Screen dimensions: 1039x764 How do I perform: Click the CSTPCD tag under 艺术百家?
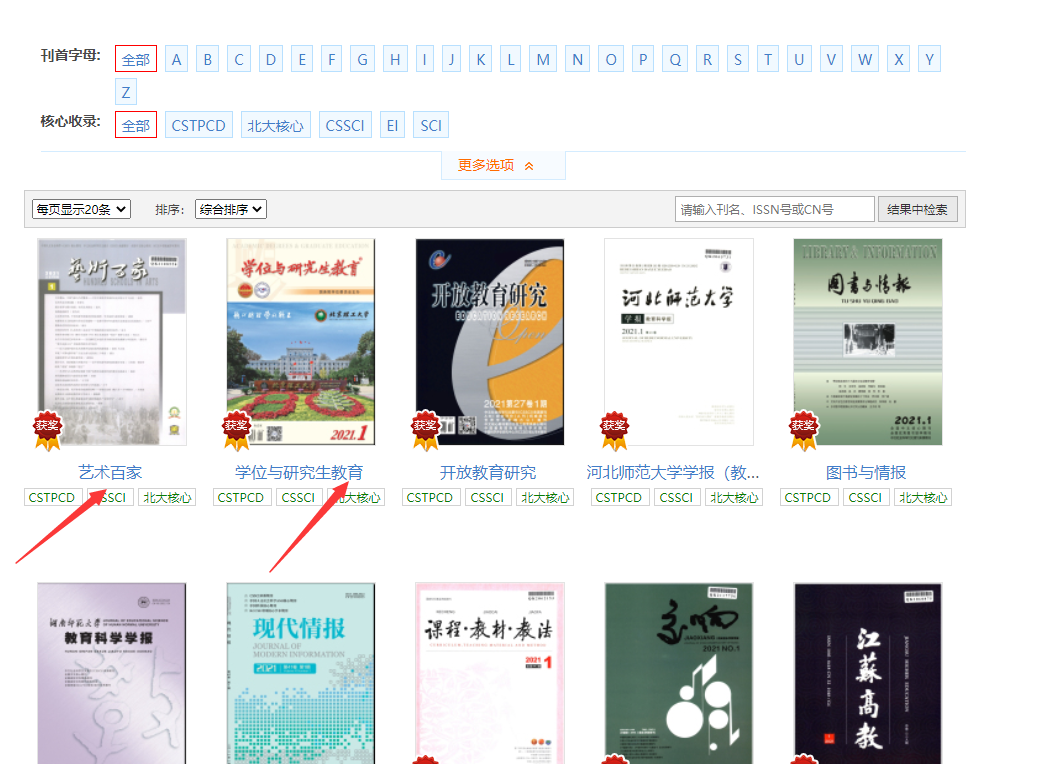[52, 497]
